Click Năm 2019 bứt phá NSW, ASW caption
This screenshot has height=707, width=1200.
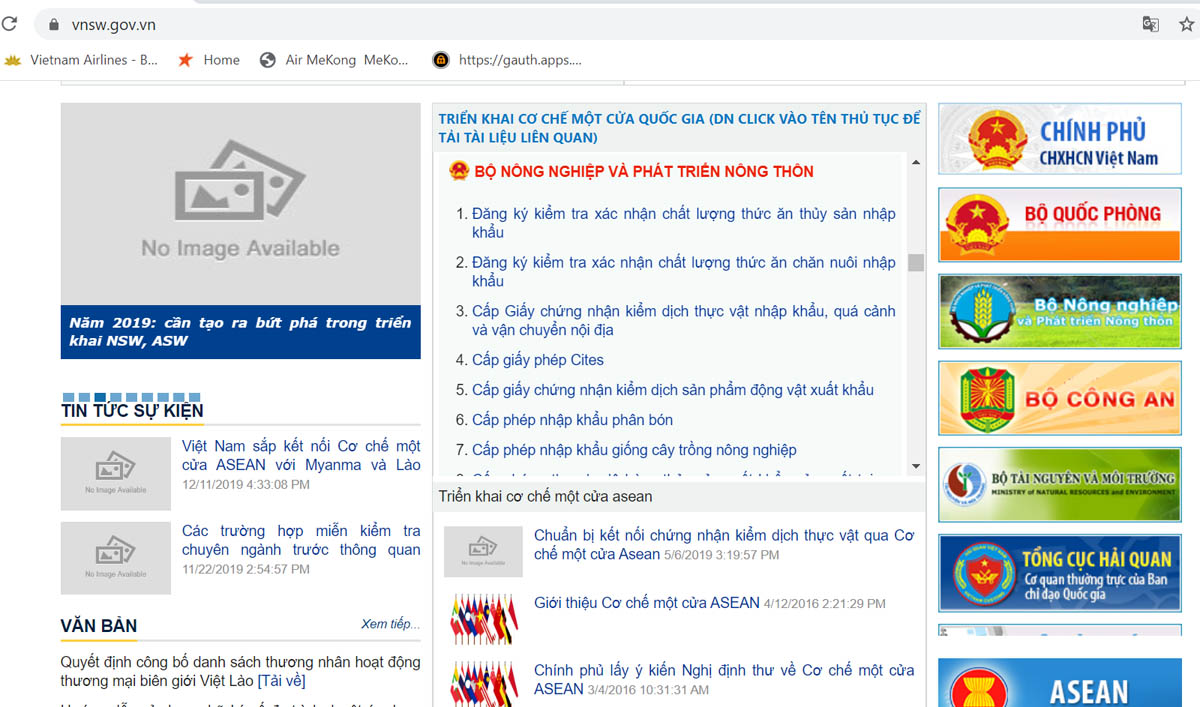point(240,332)
